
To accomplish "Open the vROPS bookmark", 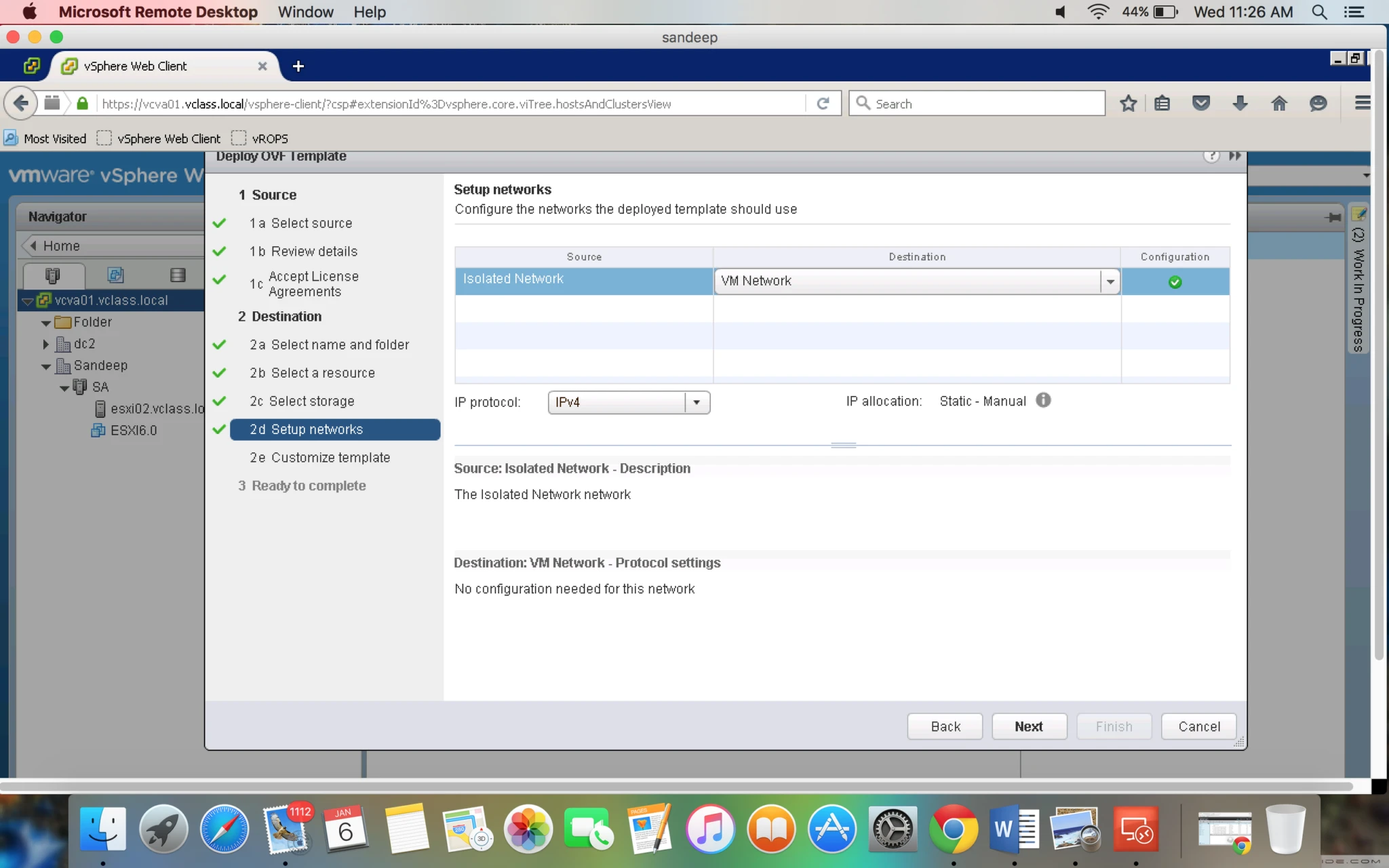I will coord(260,138).
